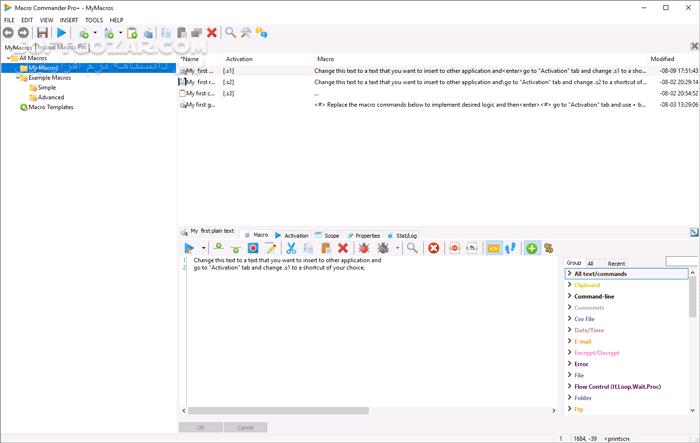Open the FILE menu
Screen dimensions: 700x443
coord(9,20)
